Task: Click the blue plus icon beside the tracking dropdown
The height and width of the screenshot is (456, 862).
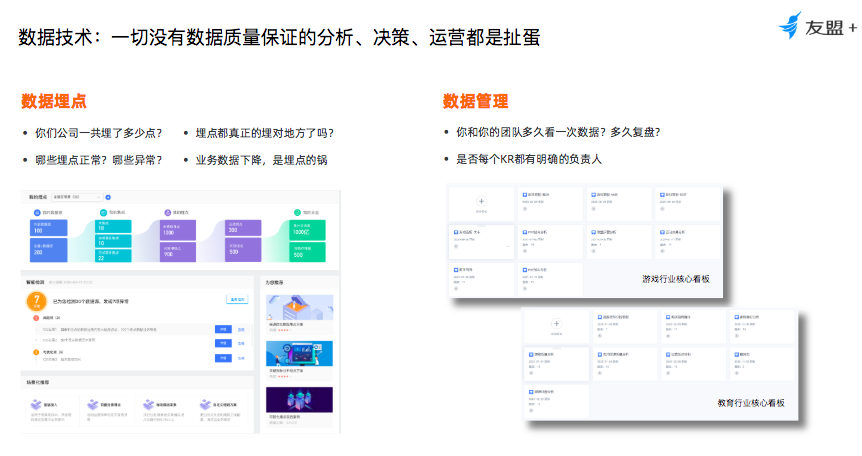Action: click(x=108, y=197)
